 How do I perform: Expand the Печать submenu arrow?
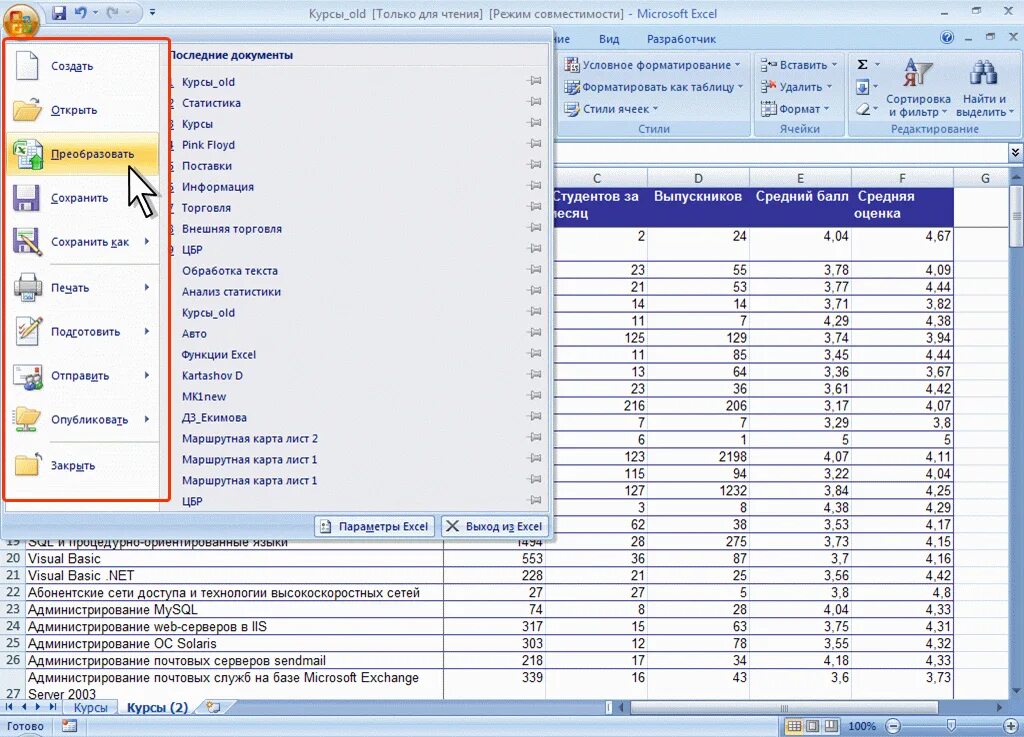click(147, 287)
